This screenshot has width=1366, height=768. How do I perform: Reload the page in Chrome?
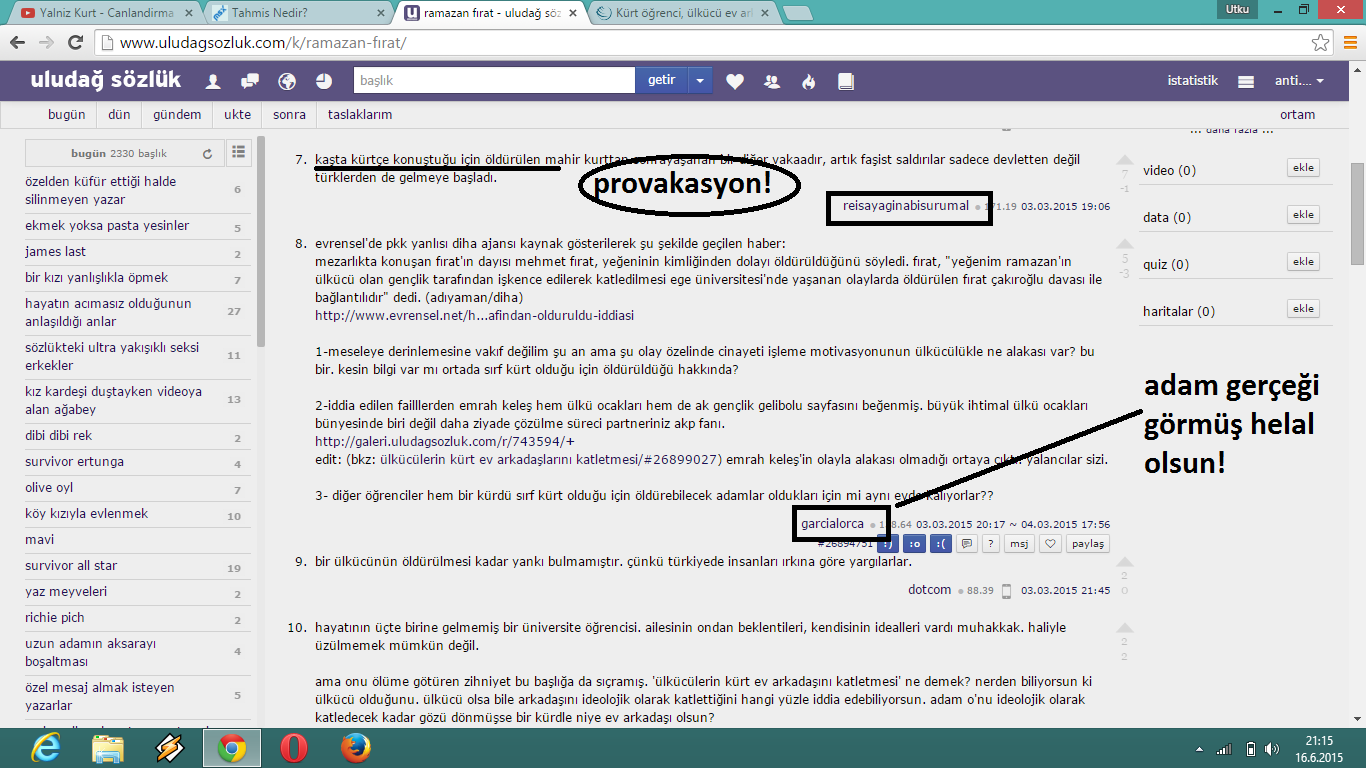click(75, 43)
